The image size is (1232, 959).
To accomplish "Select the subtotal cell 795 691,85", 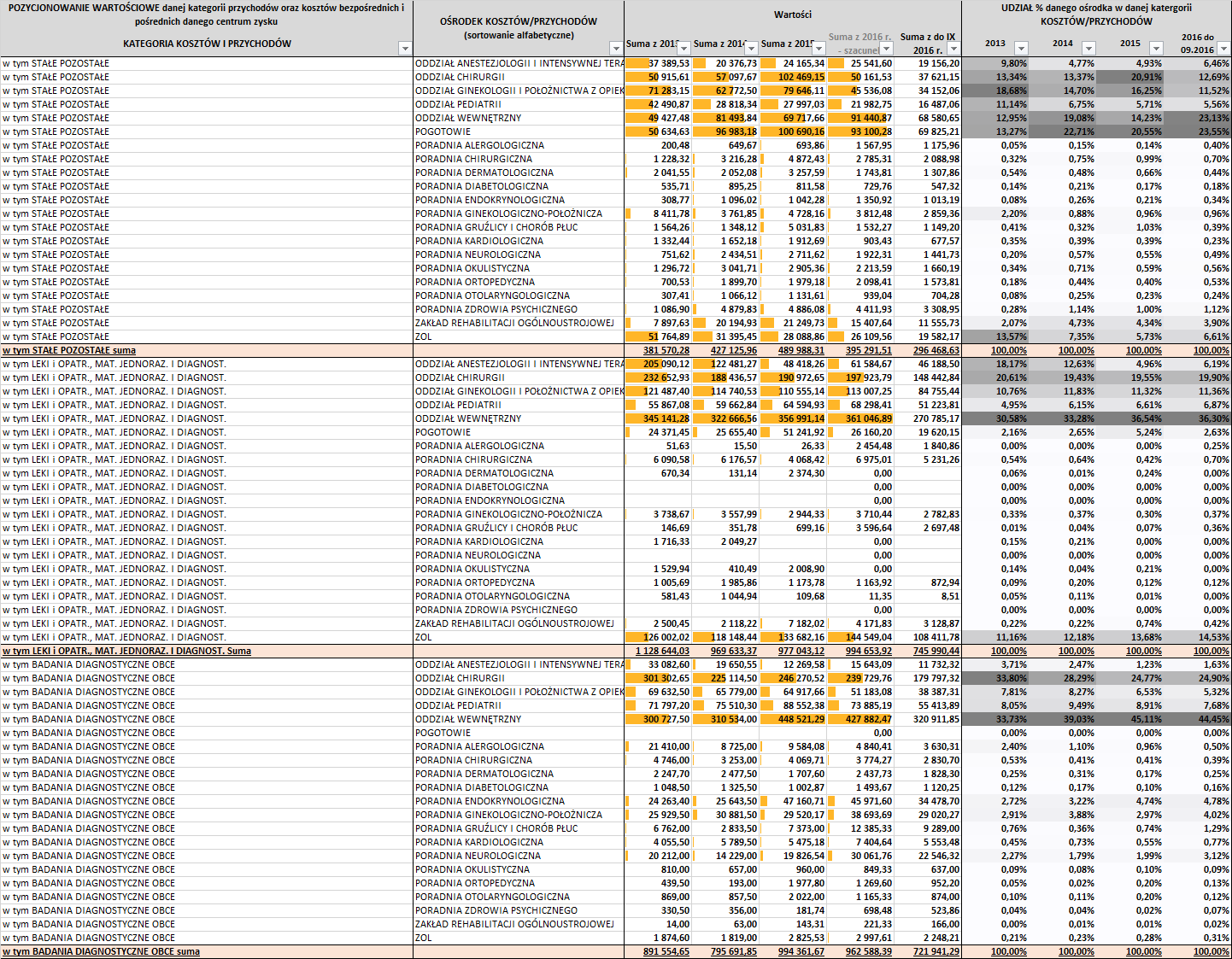I will coord(725,951).
